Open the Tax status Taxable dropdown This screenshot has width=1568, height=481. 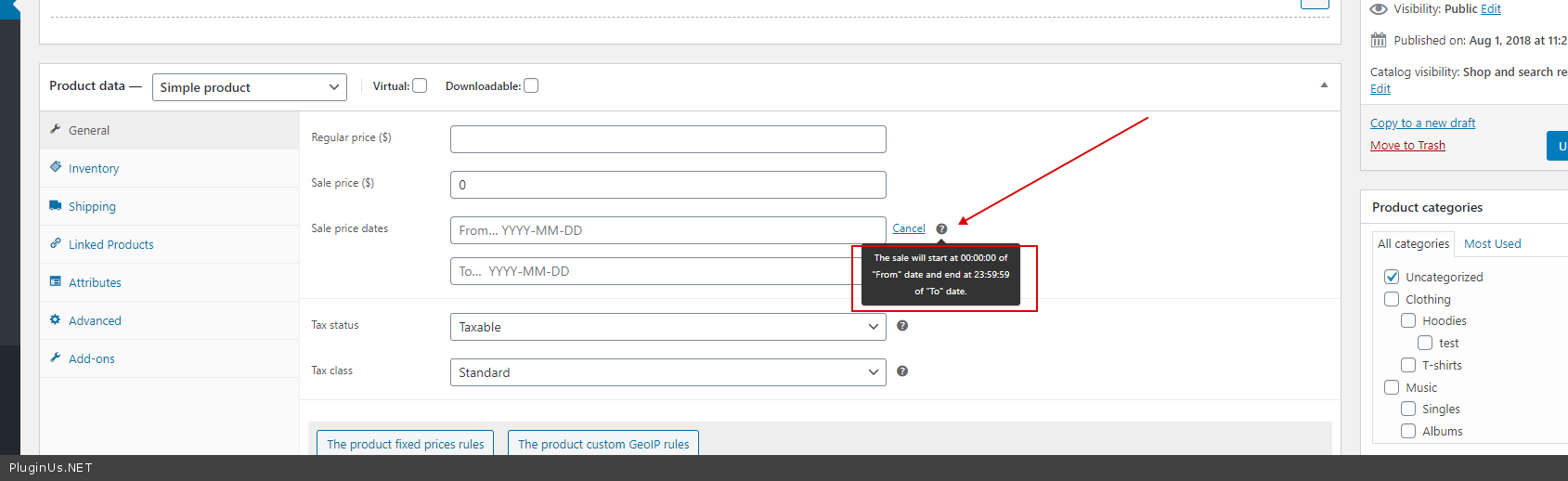[668, 327]
